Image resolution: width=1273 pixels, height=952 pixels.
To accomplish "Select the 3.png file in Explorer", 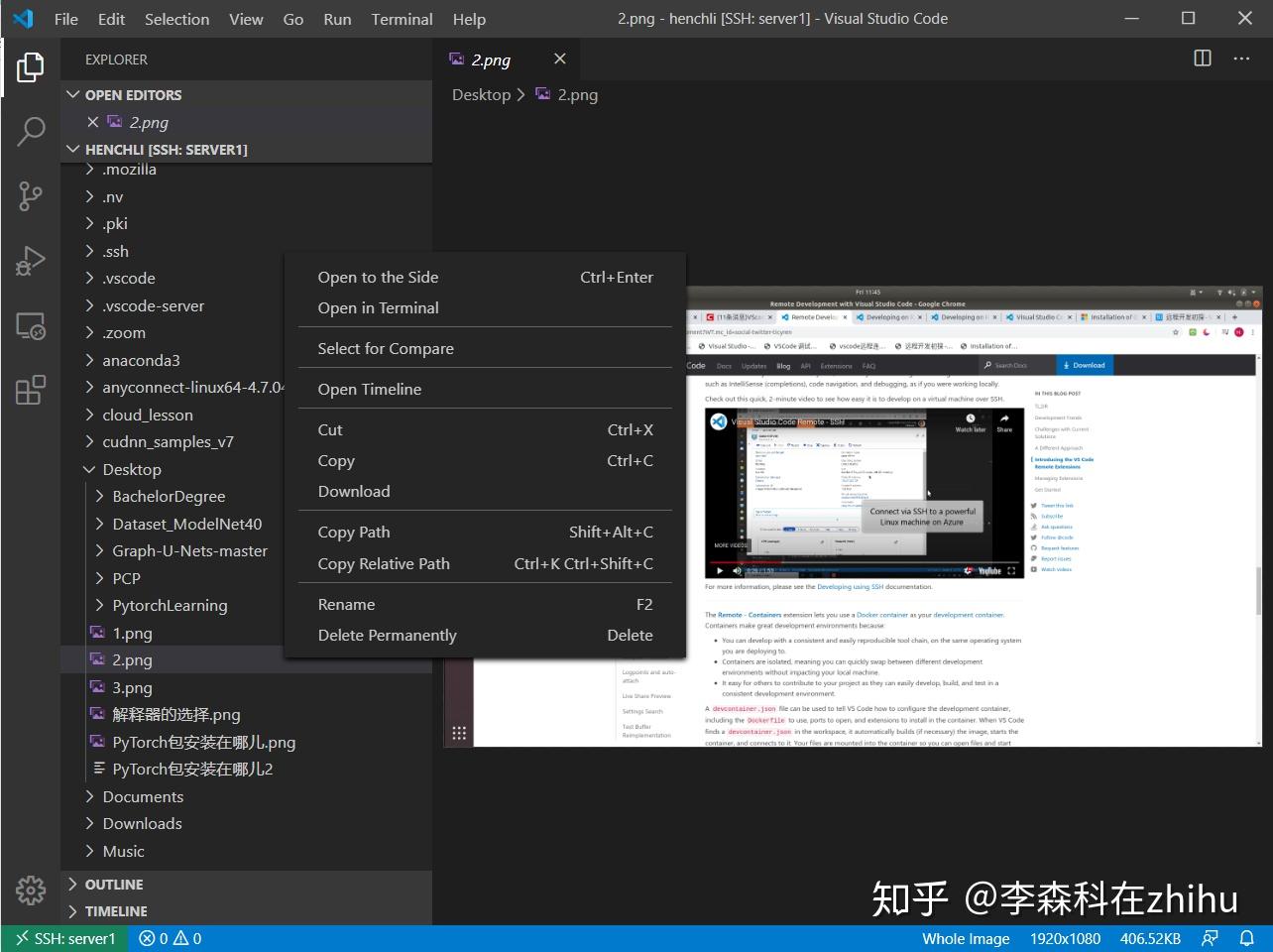I will [x=131, y=686].
